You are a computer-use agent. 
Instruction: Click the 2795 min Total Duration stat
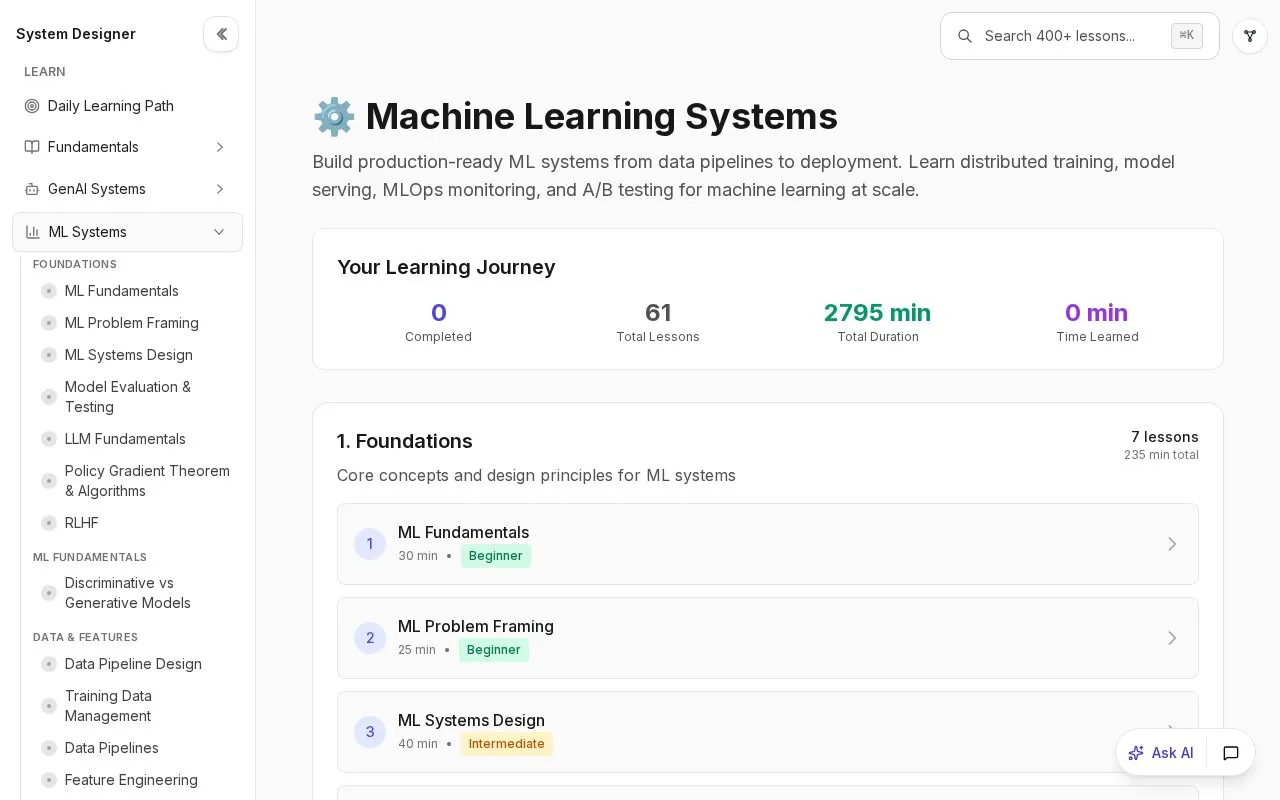click(x=878, y=322)
